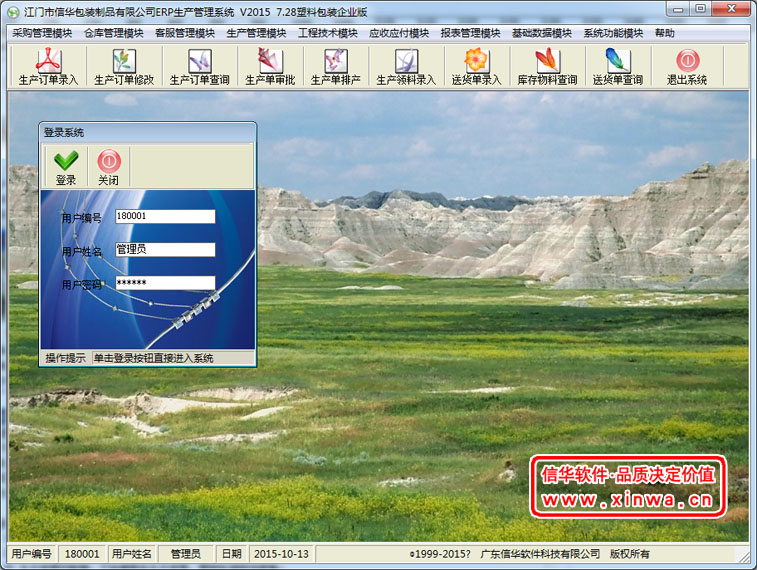Minimize the ERP main window
Viewport: 757px width, 570px height.
pos(677,9)
